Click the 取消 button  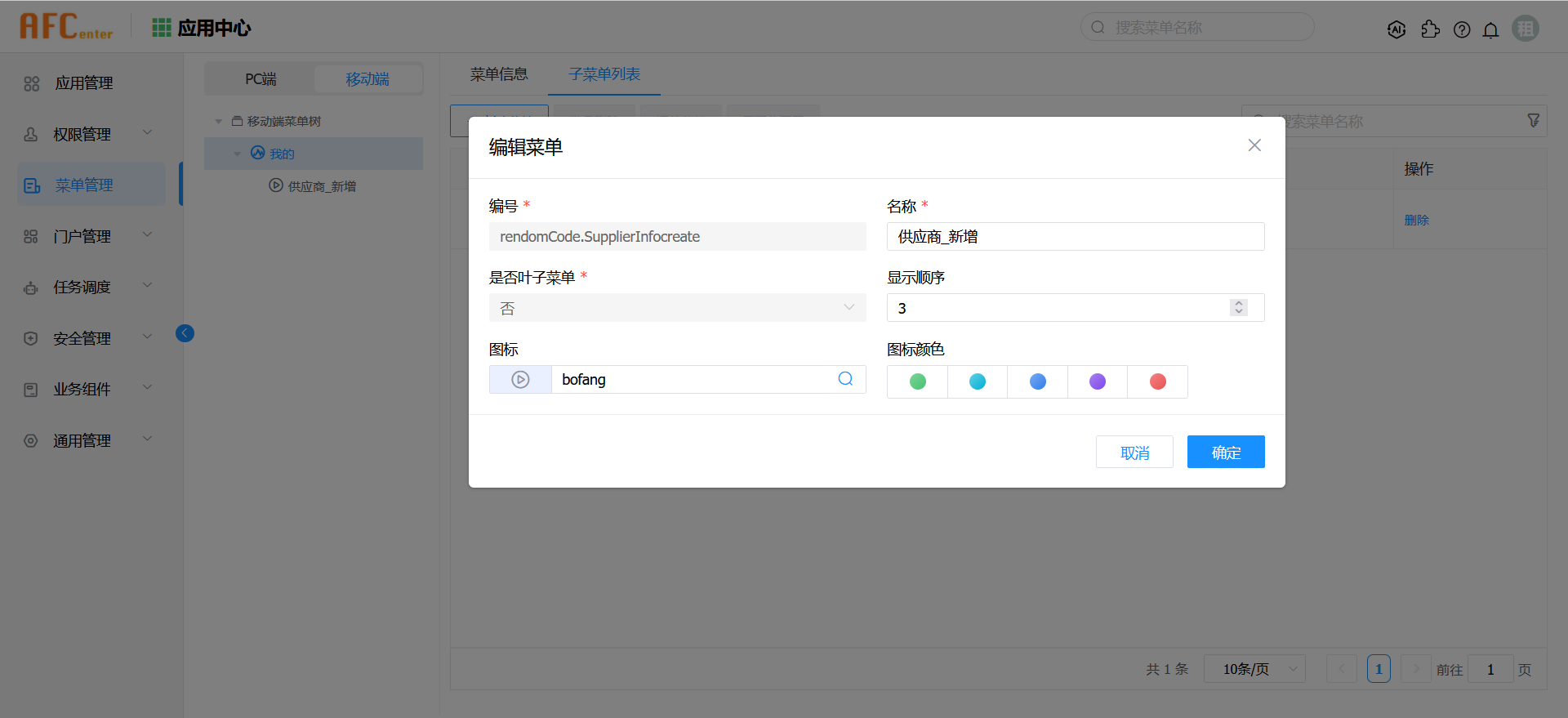(1134, 452)
